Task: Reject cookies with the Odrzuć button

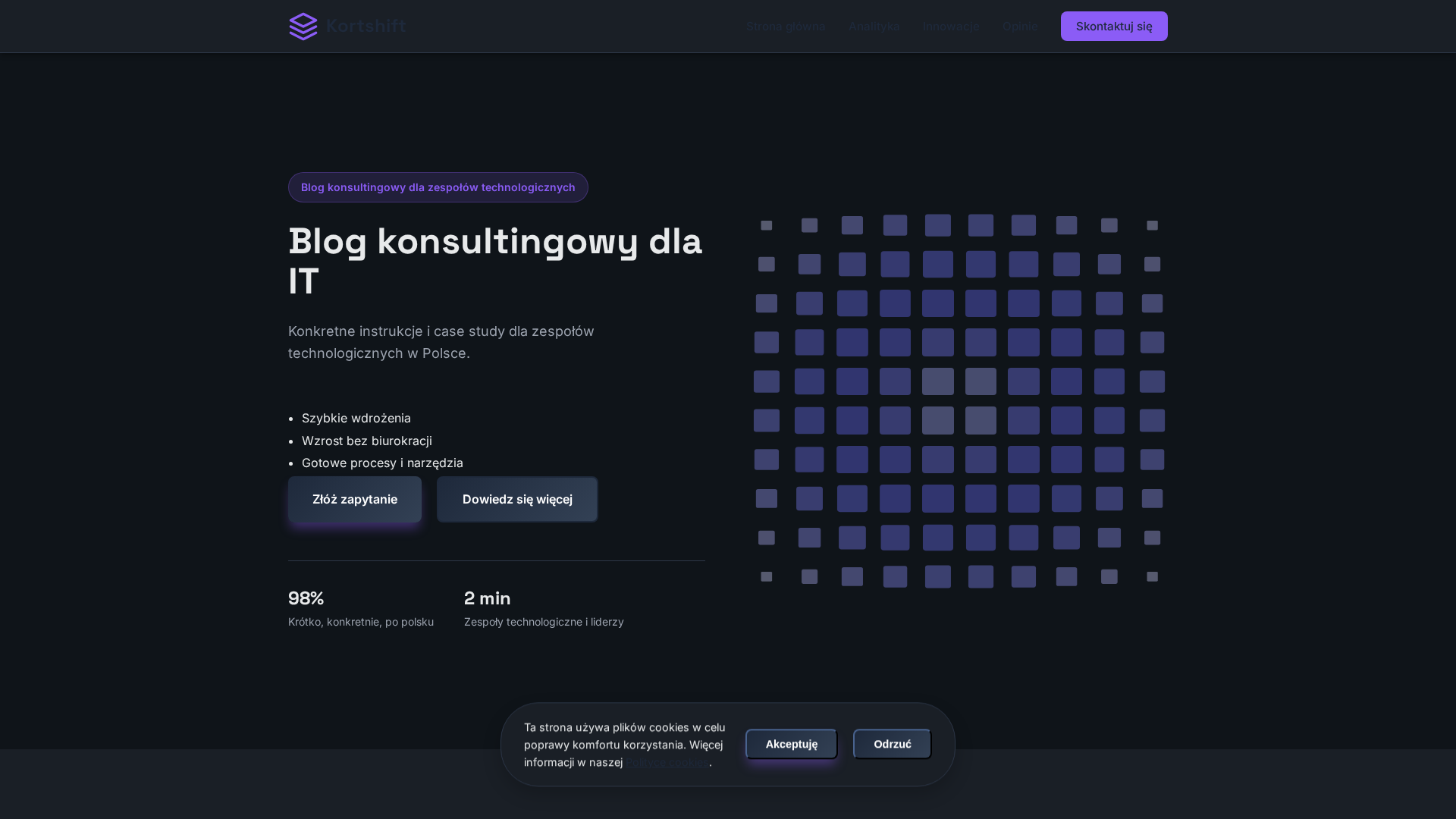Action: (893, 744)
